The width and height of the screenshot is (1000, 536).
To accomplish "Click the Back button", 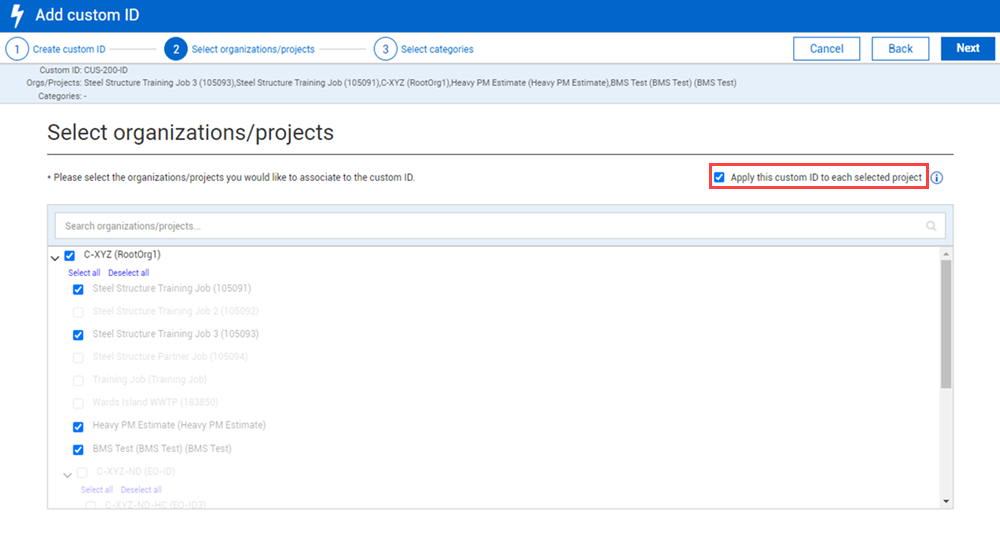I will pos(900,49).
